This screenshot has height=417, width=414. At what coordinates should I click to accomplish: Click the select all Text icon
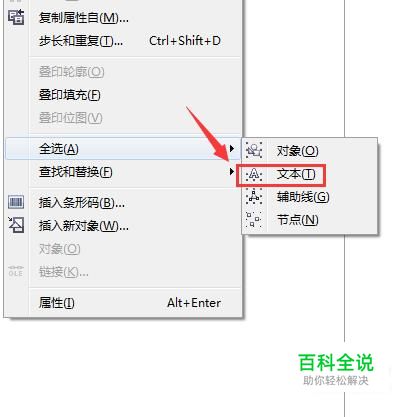254,174
